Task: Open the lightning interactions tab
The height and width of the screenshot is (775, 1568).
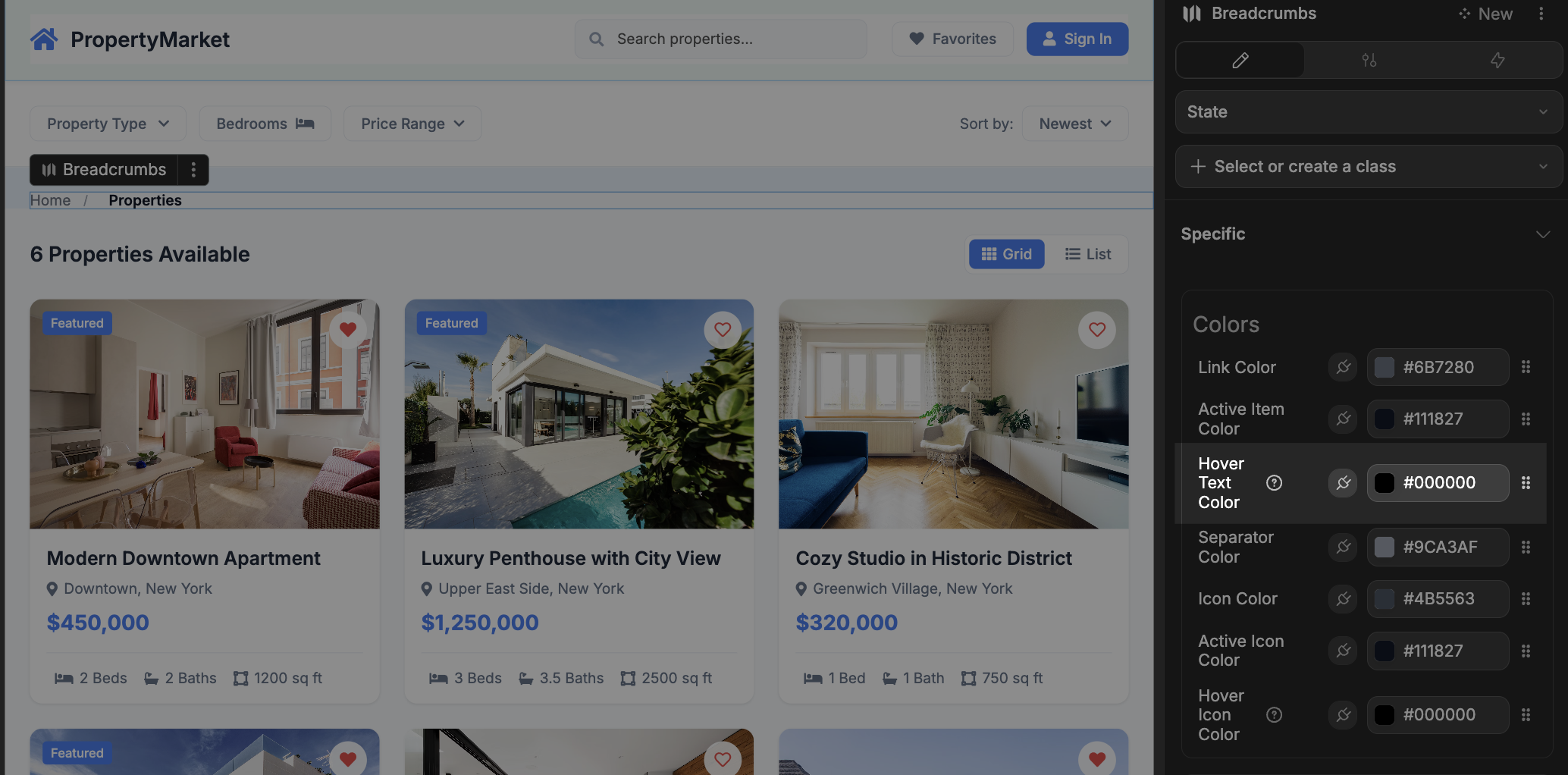Action: [x=1497, y=60]
